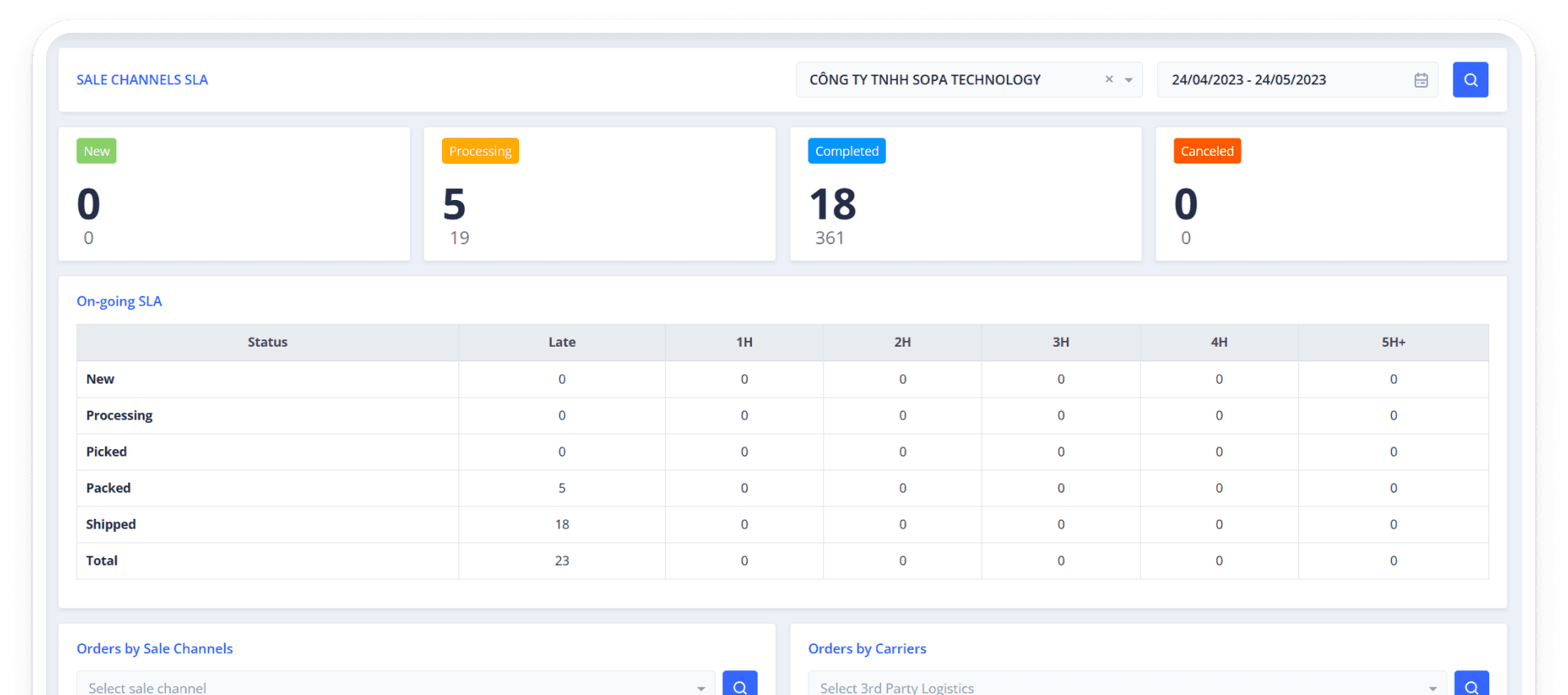Click the Picked row label
1568x695 pixels.
(107, 452)
